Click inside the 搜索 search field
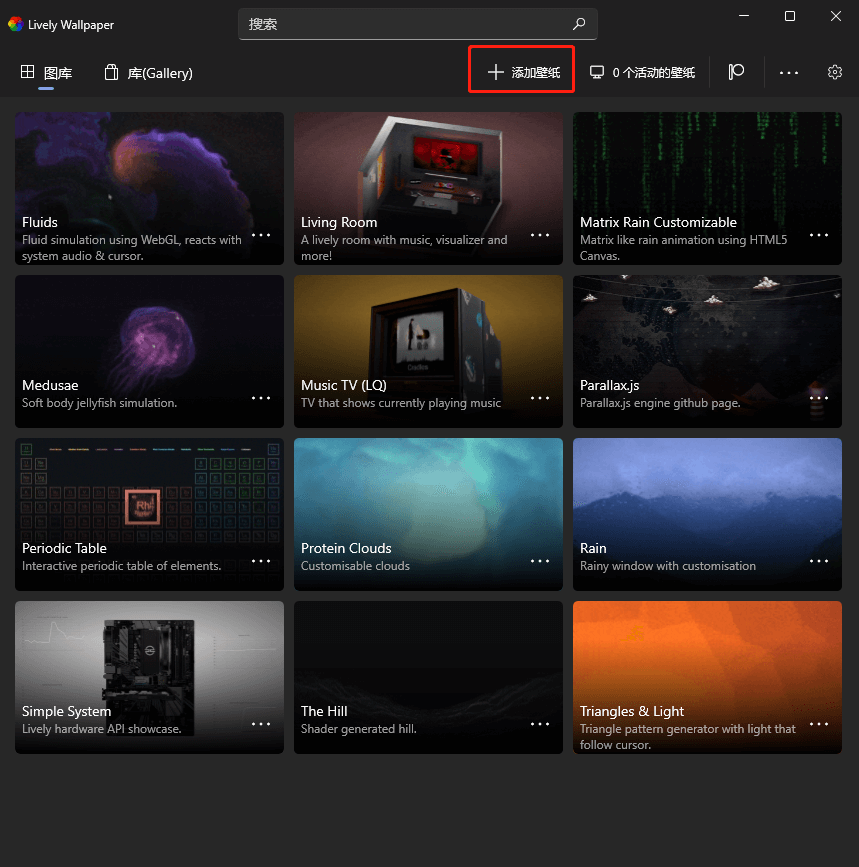This screenshot has width=859, height=867. tap(400, 24)
